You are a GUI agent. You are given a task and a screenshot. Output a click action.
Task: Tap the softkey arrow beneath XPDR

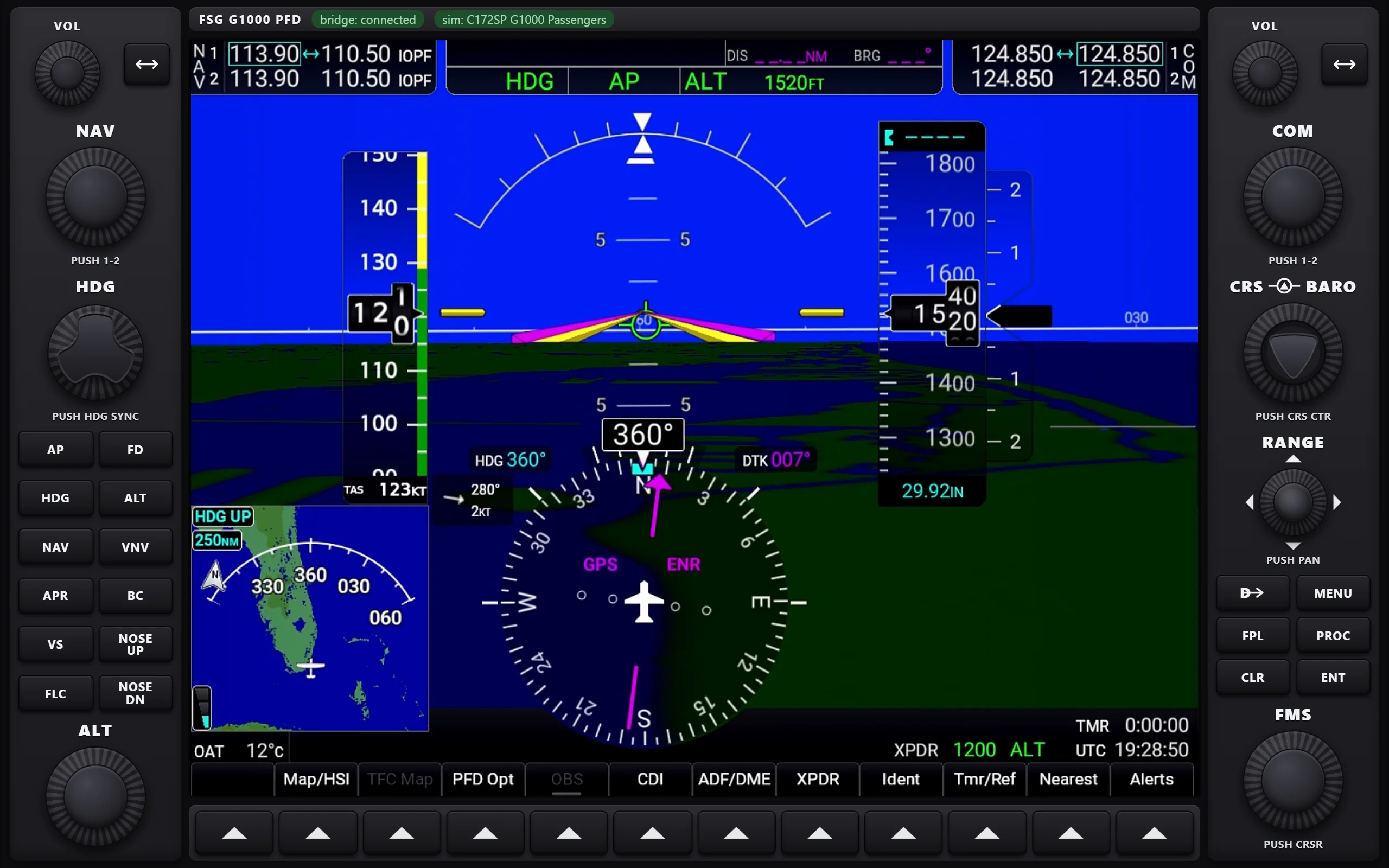click(820, 832)
